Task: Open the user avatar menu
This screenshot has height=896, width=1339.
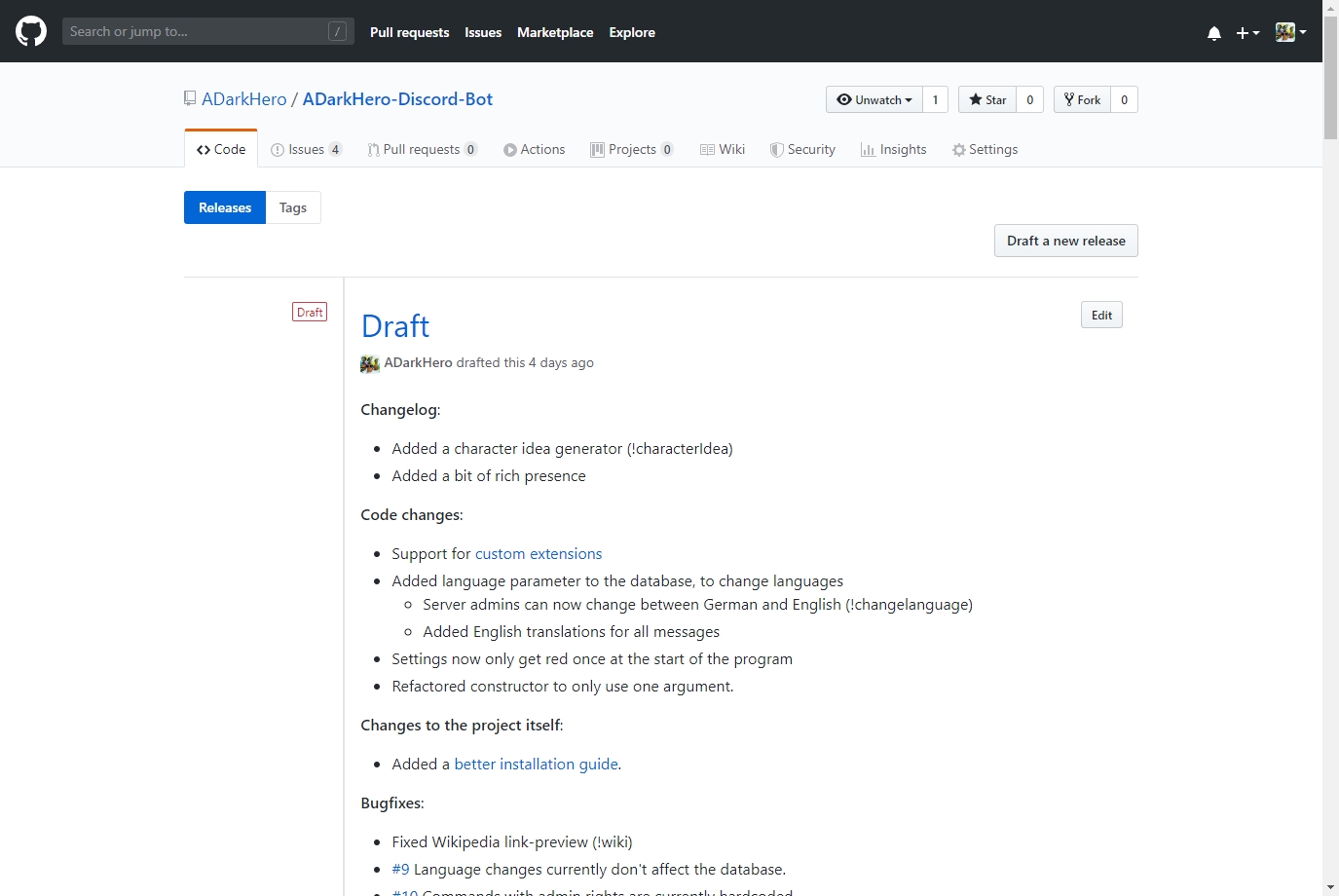Action: (x=1290, y=32)
